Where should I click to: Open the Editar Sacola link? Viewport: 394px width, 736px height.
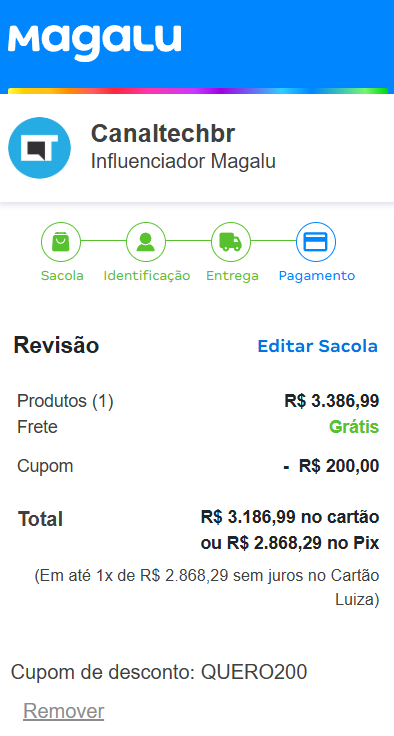click(x=317, y=346)
